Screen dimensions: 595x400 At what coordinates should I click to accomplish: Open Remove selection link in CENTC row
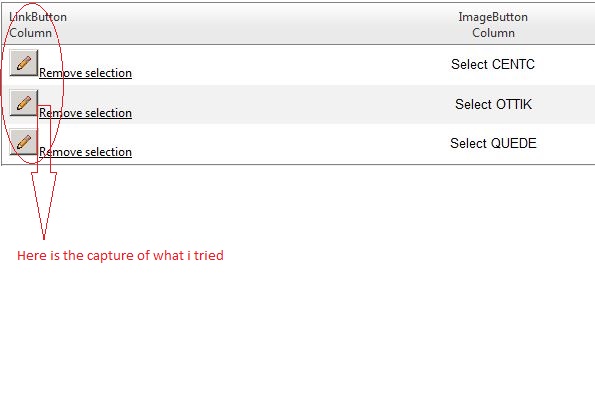(85, 72)
